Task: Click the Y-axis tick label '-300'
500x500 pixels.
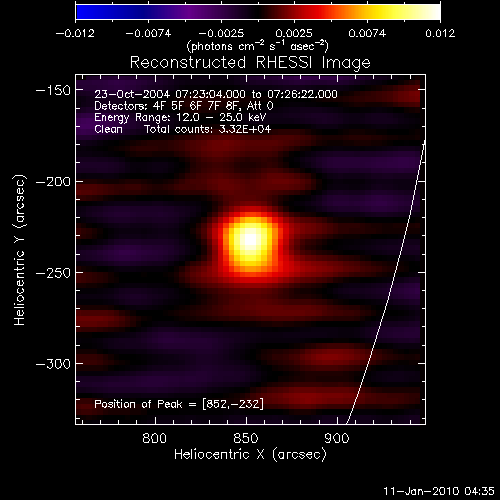Action: click(53, 364)
